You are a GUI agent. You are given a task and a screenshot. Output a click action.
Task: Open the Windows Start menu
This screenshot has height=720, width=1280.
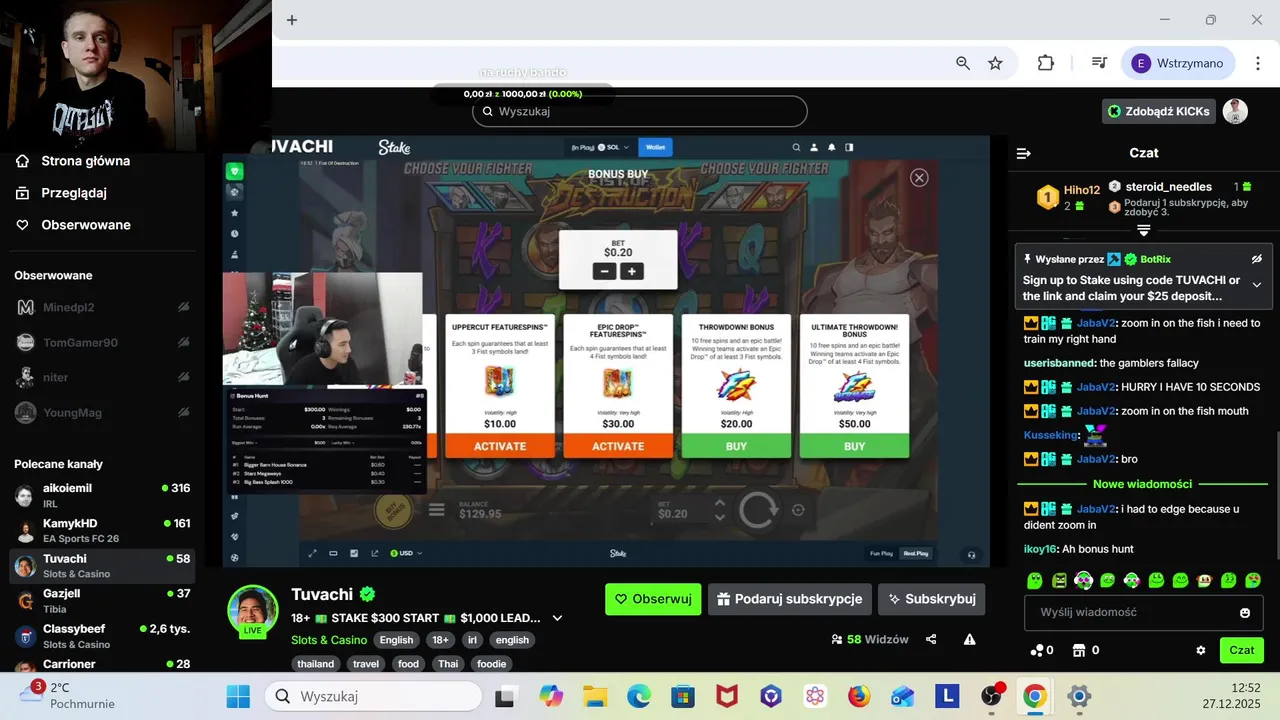(239, 696)
